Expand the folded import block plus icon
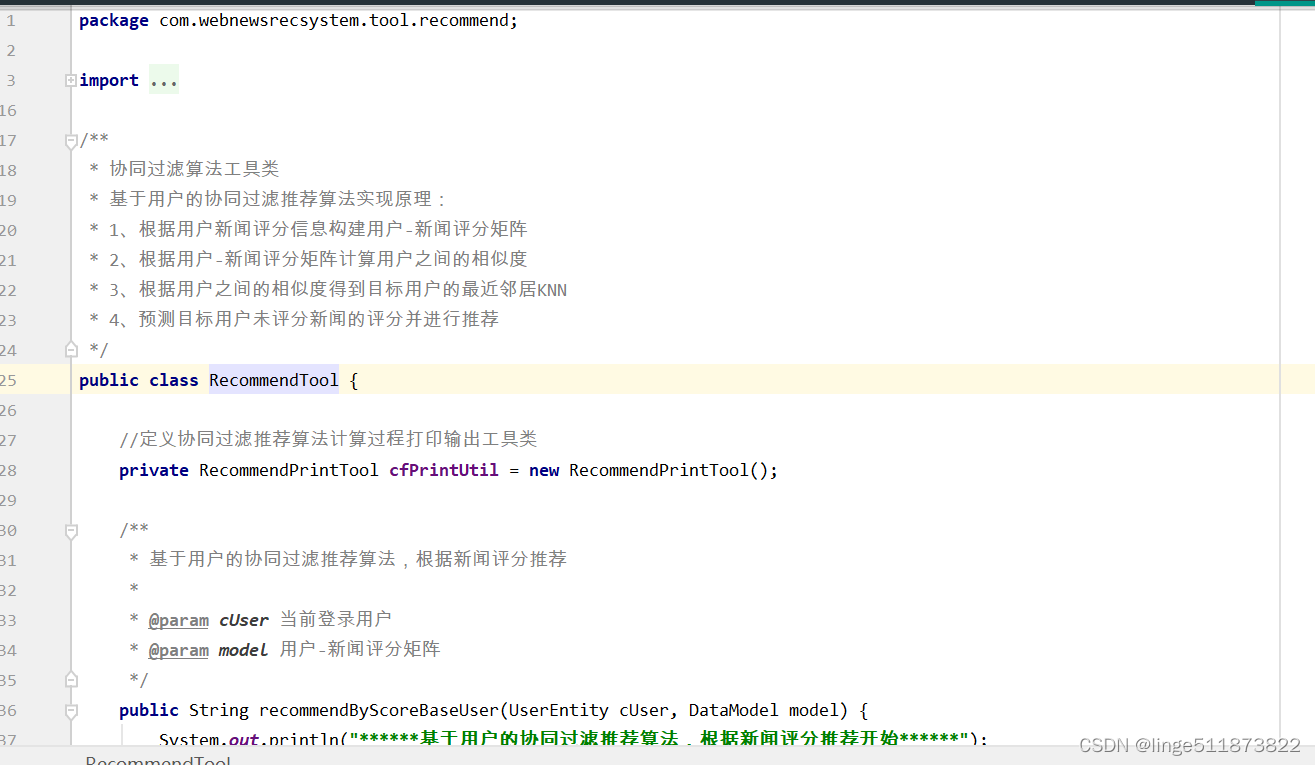This screenshot has height=765, width=1315. coord(71,81)
